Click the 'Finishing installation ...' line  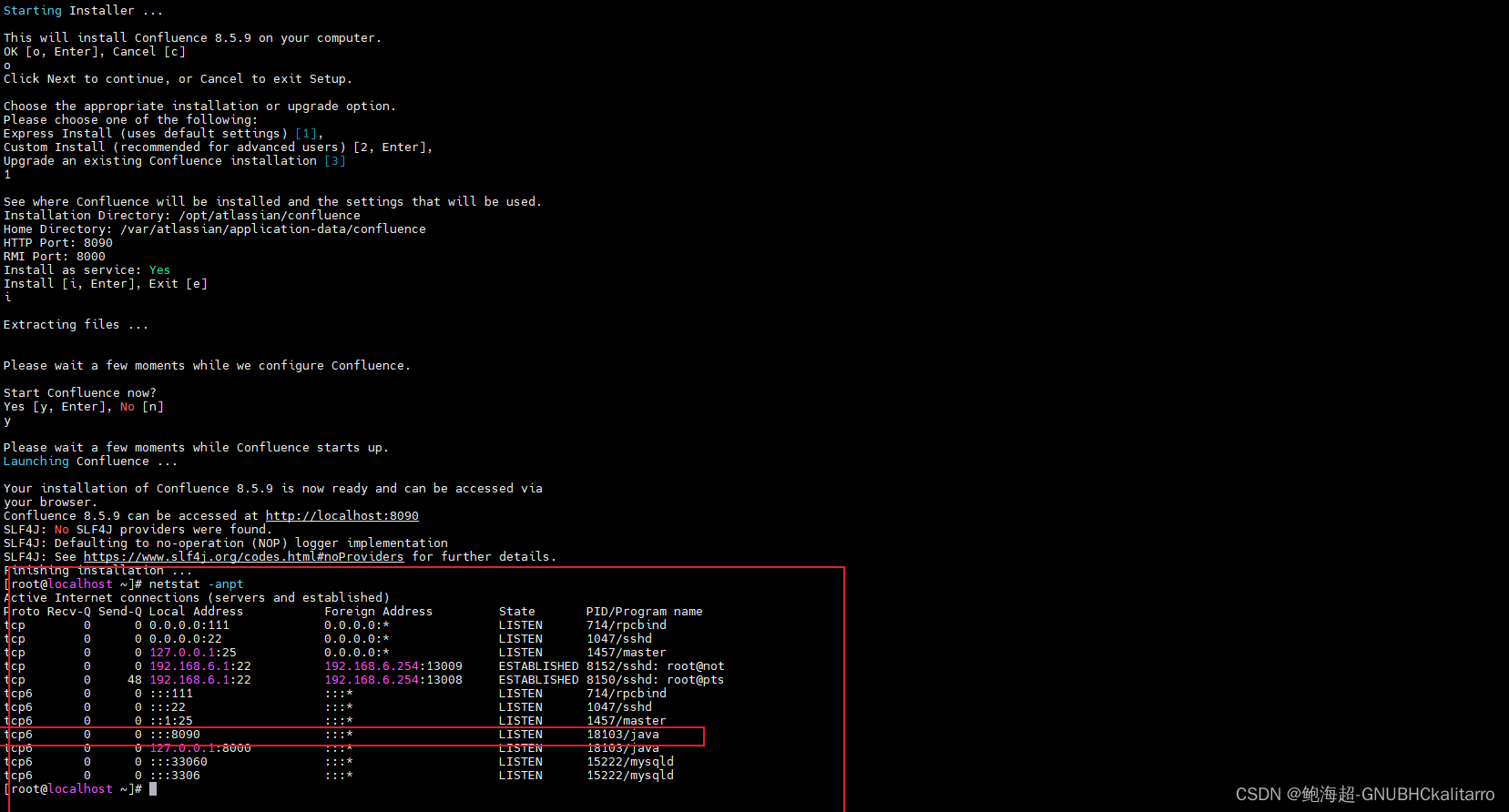coord(98,570)
